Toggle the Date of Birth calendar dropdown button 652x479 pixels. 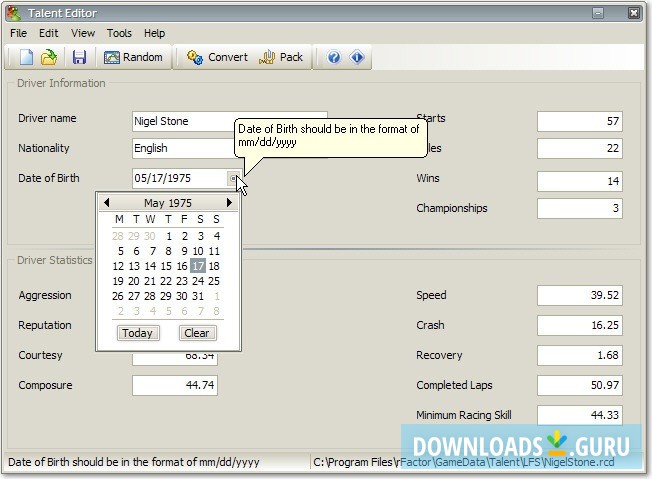233,179
